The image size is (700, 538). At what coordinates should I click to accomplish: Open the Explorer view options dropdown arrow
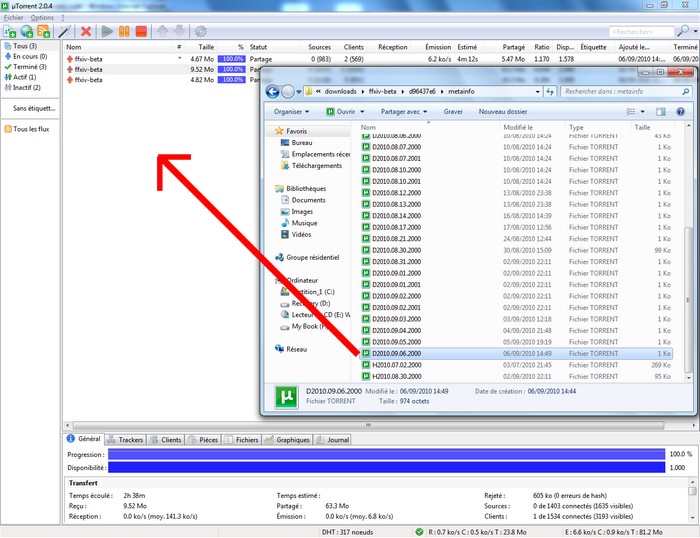click(x=642, y=112)
